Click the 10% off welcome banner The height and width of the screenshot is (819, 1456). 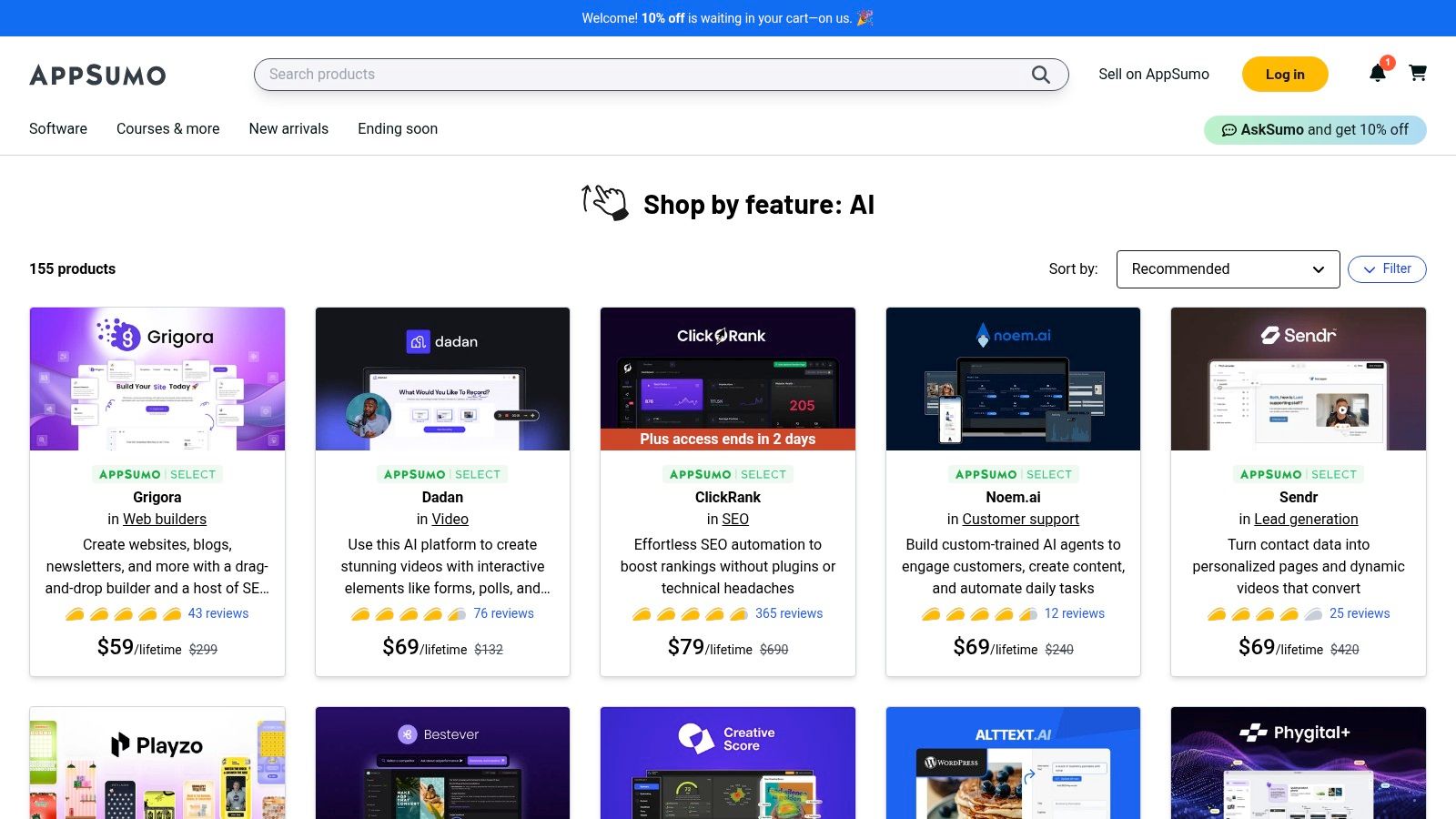coord(728,18)
